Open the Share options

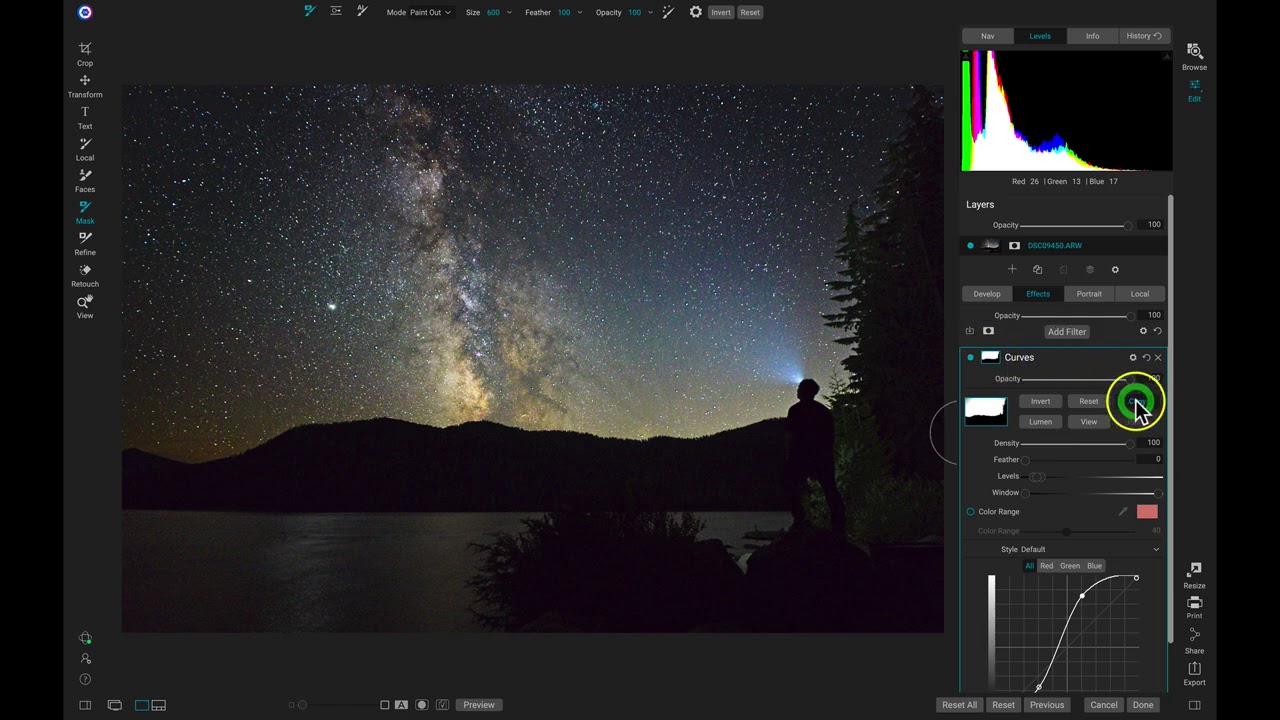tap(1194, 641)
